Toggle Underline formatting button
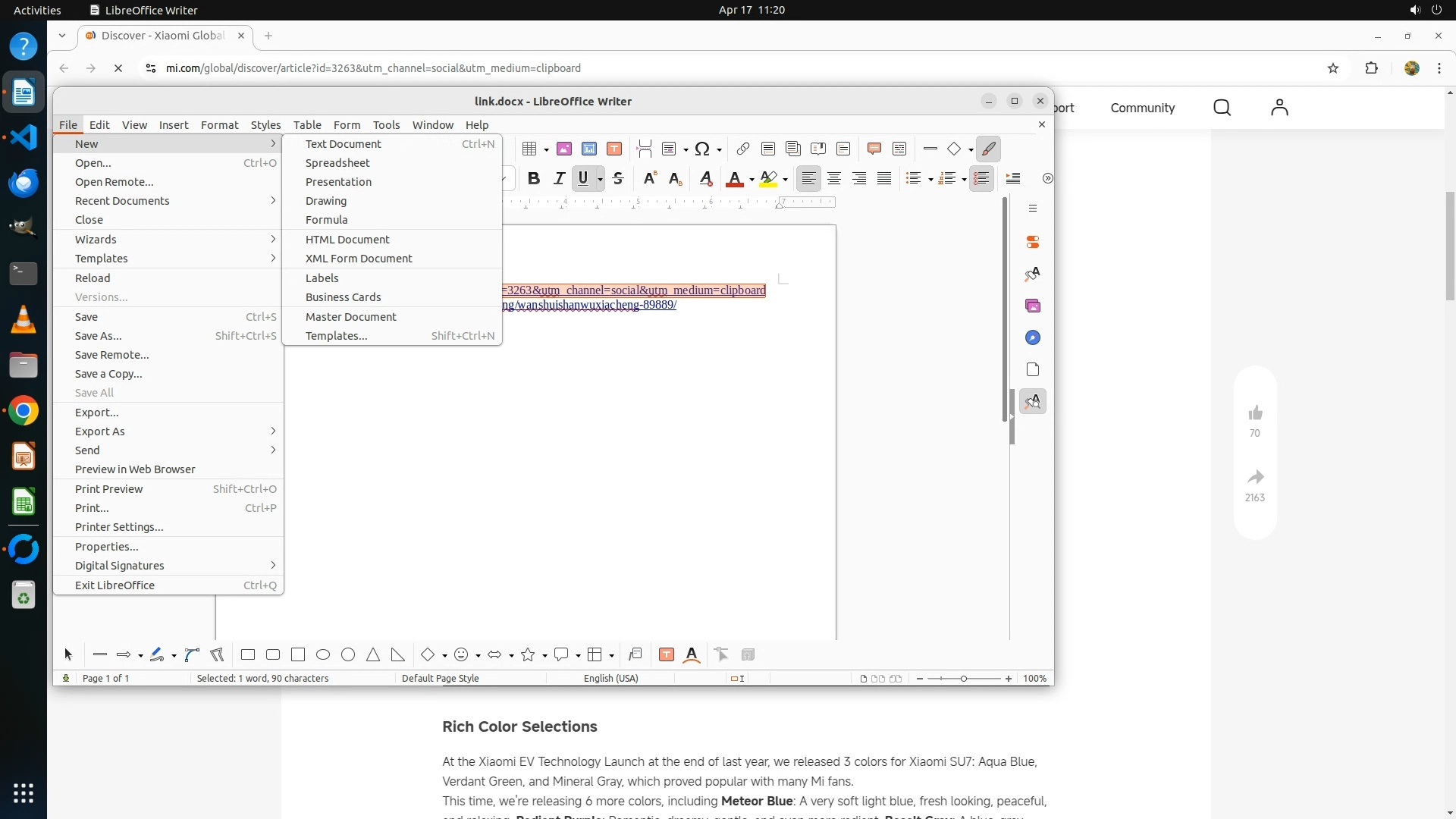 pos(582,179)
